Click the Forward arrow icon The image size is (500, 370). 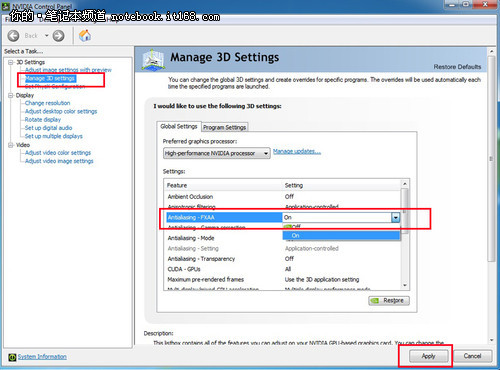pos(58,36)
